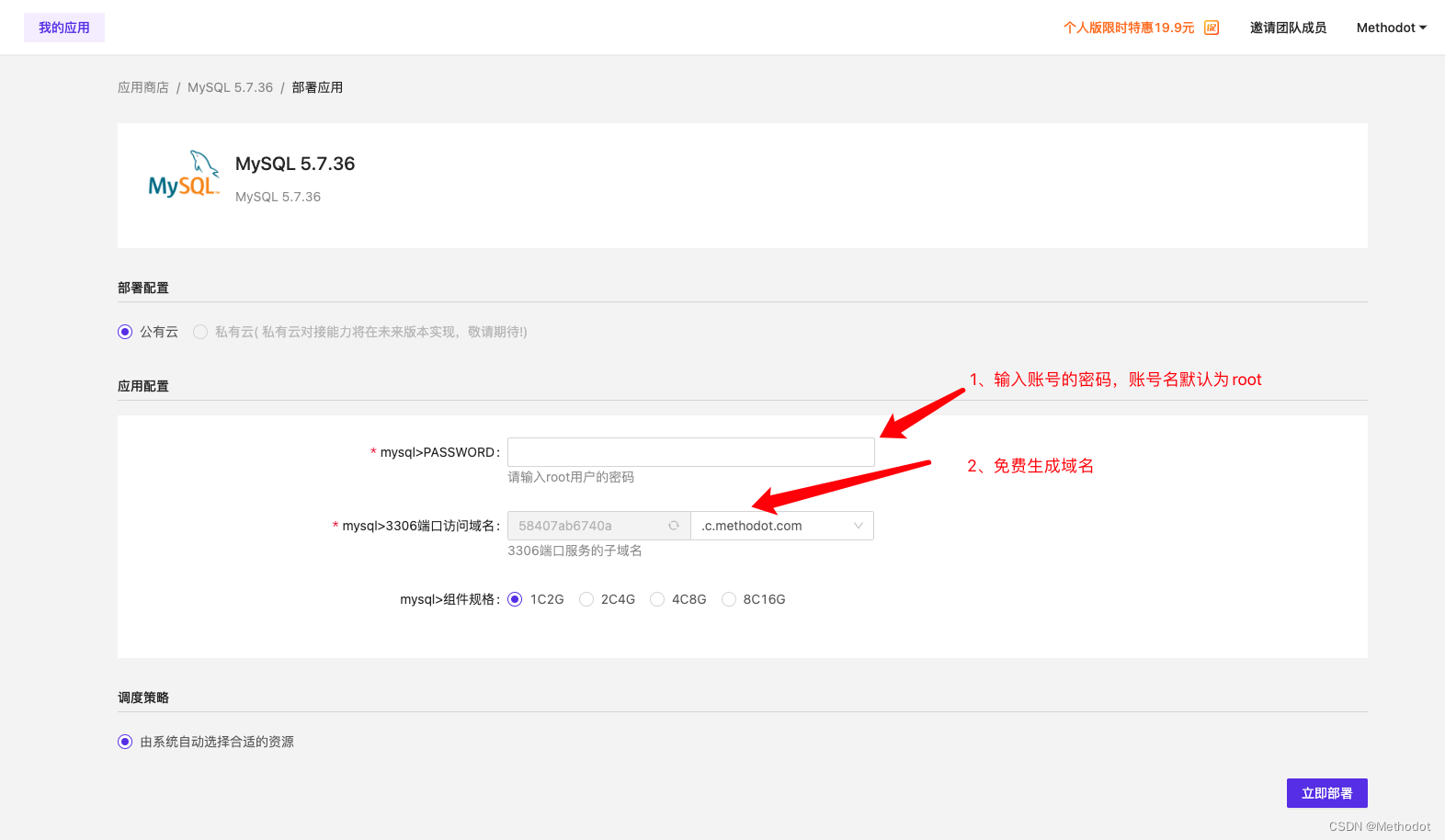The width and height of the screenshot is (1445, 840).
Task: Click the 部署配置 section heading
Action: [143, 288]
